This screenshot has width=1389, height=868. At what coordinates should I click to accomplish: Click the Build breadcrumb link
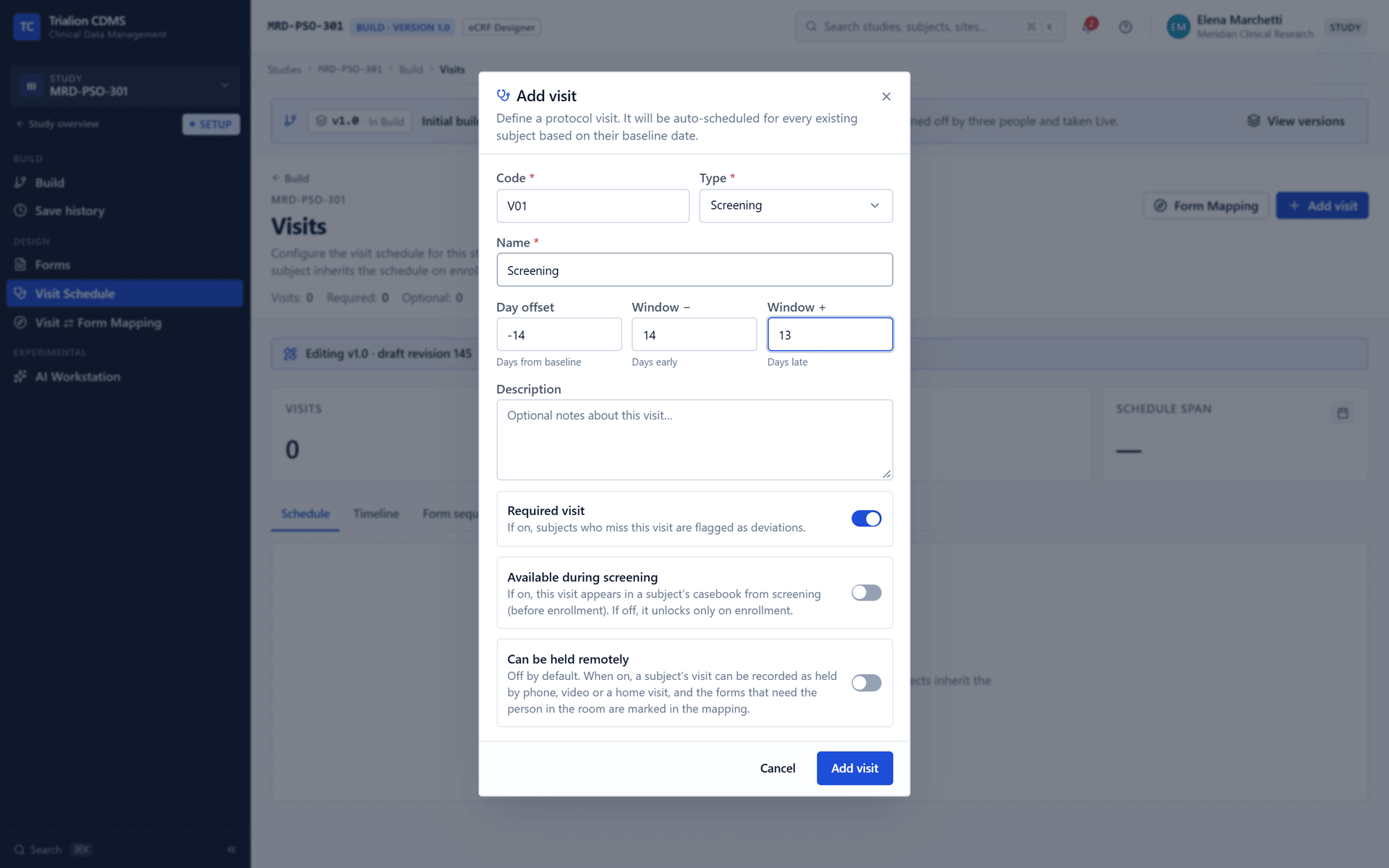pos(411,69)
